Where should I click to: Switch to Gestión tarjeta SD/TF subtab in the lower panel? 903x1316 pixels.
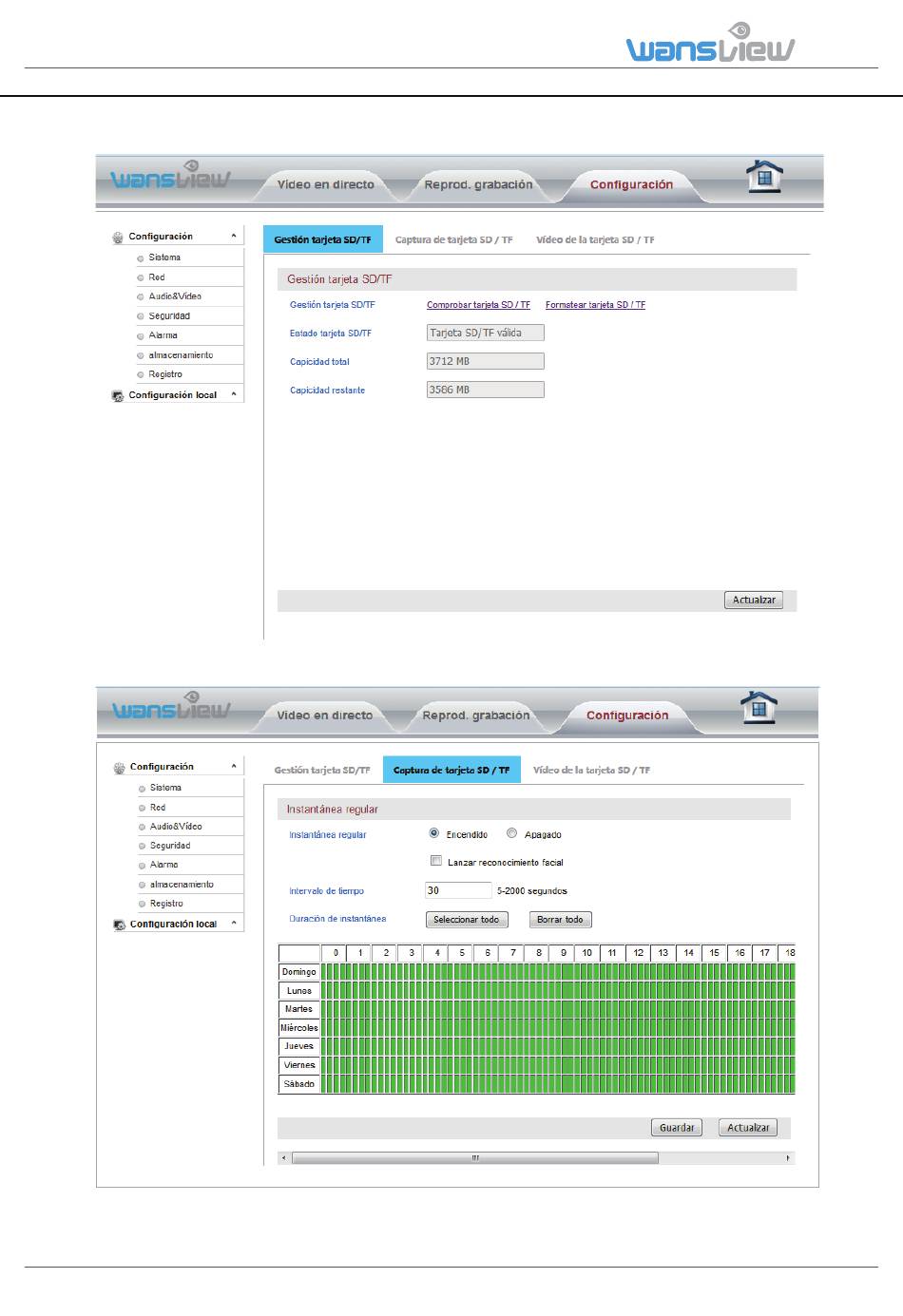click(322, 771)
